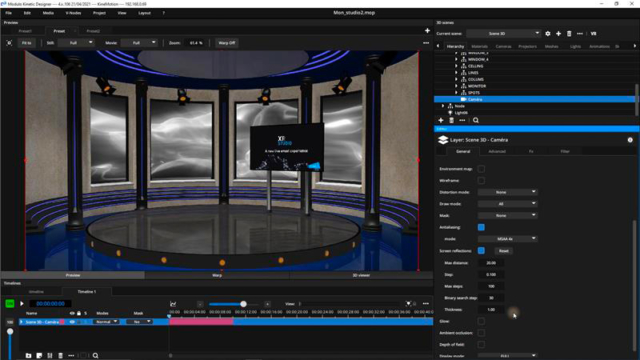Click the timeline trash icon at bottom
The height and width of the screenshot is (360, 640).
coord(60,356)
